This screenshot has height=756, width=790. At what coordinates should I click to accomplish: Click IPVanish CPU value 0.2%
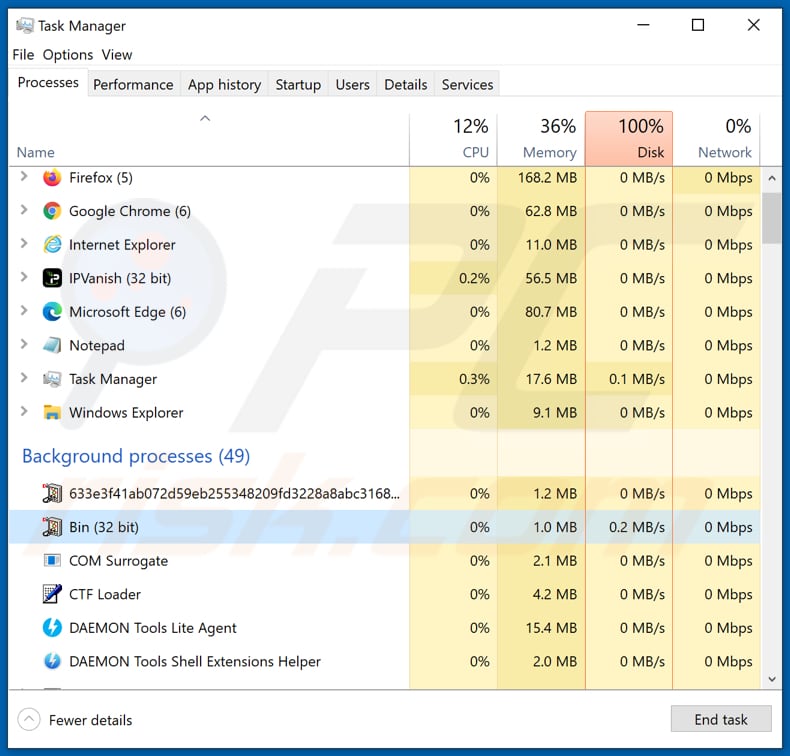(x=474, y=279)
